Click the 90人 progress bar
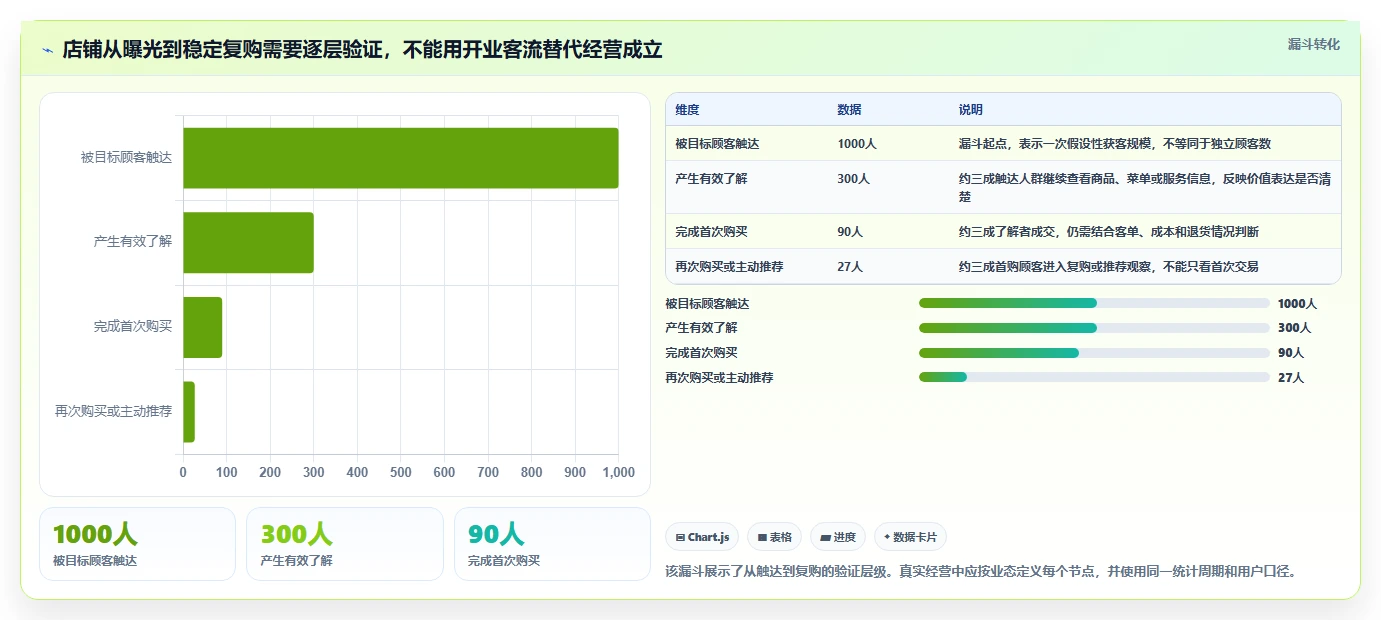1381x620 pixels. pyautogui.click(x=1094, y=353)
